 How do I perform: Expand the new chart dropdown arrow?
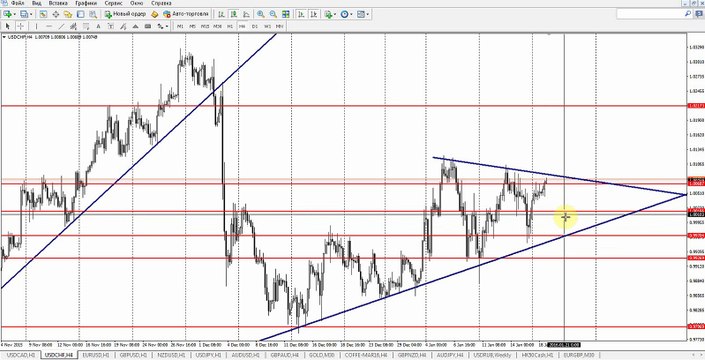15,14
